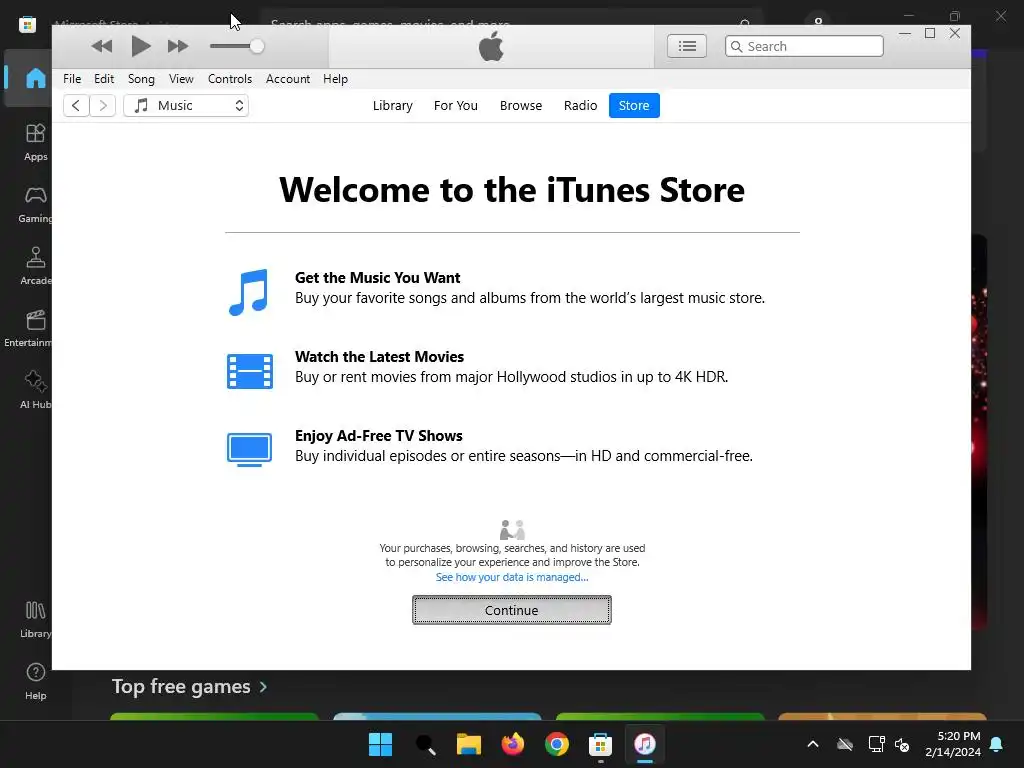1024x768 pixels.
Task: Click the Apple logo in the iTunes header
Action: click(491, 46)
